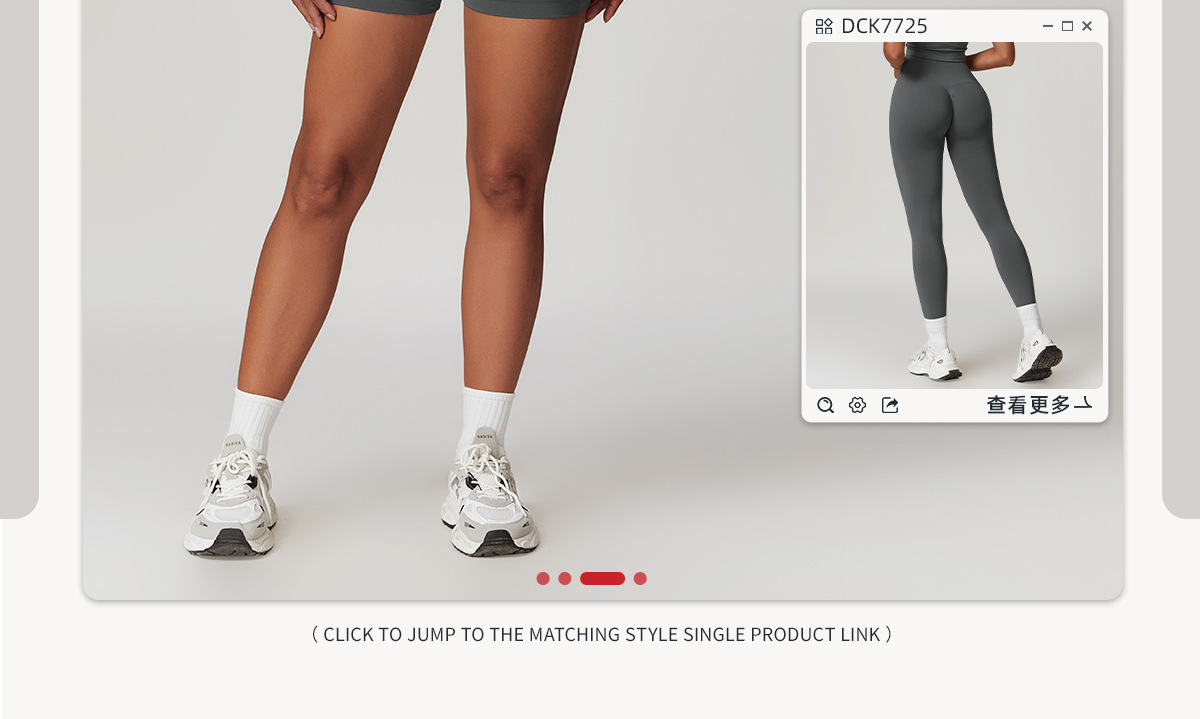Maximize the DCK7725 popup window
This screenshot has width=1200, height=719.
tap(1067, 26)
